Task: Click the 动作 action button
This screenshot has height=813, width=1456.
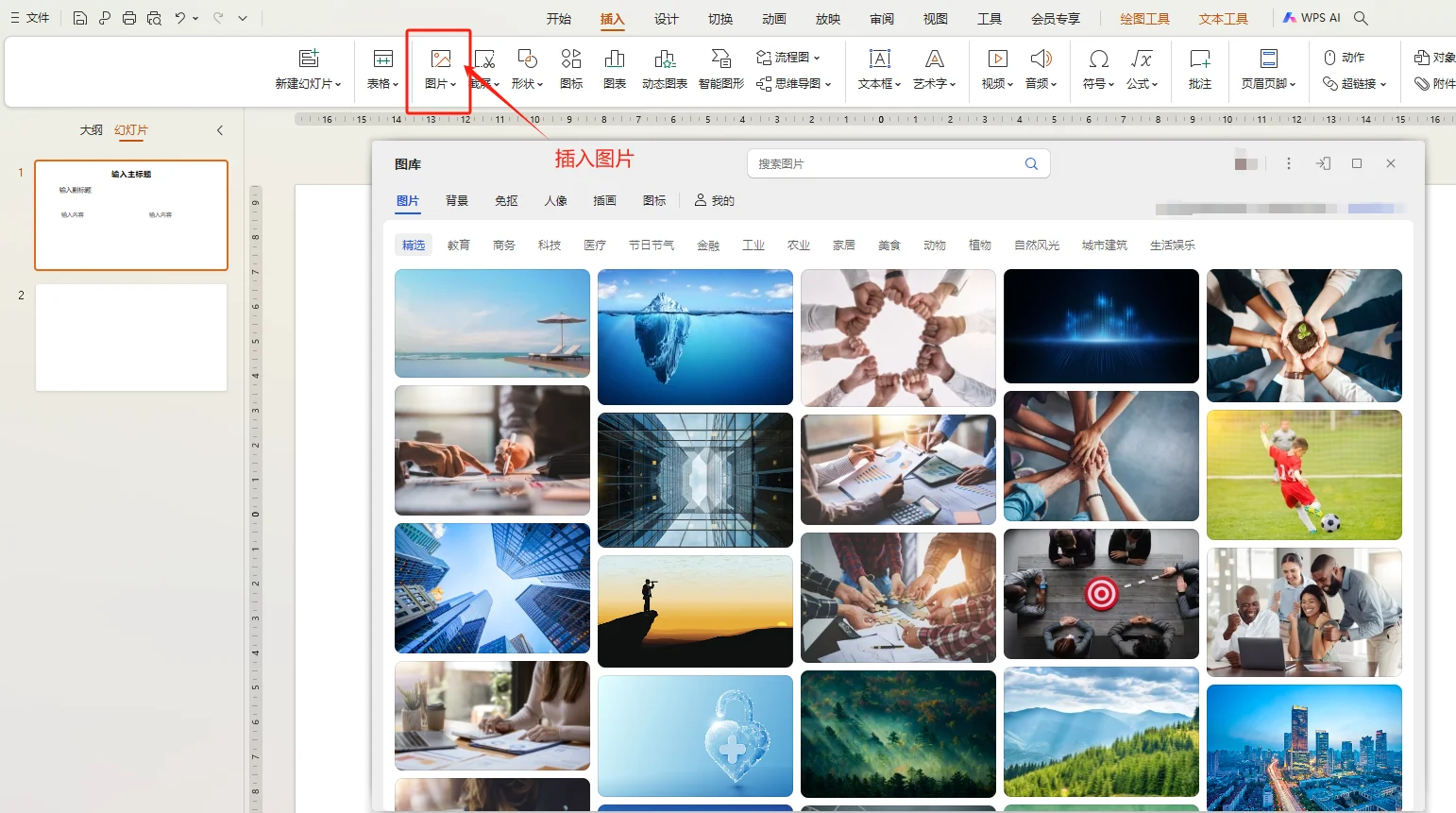Action: (x=1345, y=58)
